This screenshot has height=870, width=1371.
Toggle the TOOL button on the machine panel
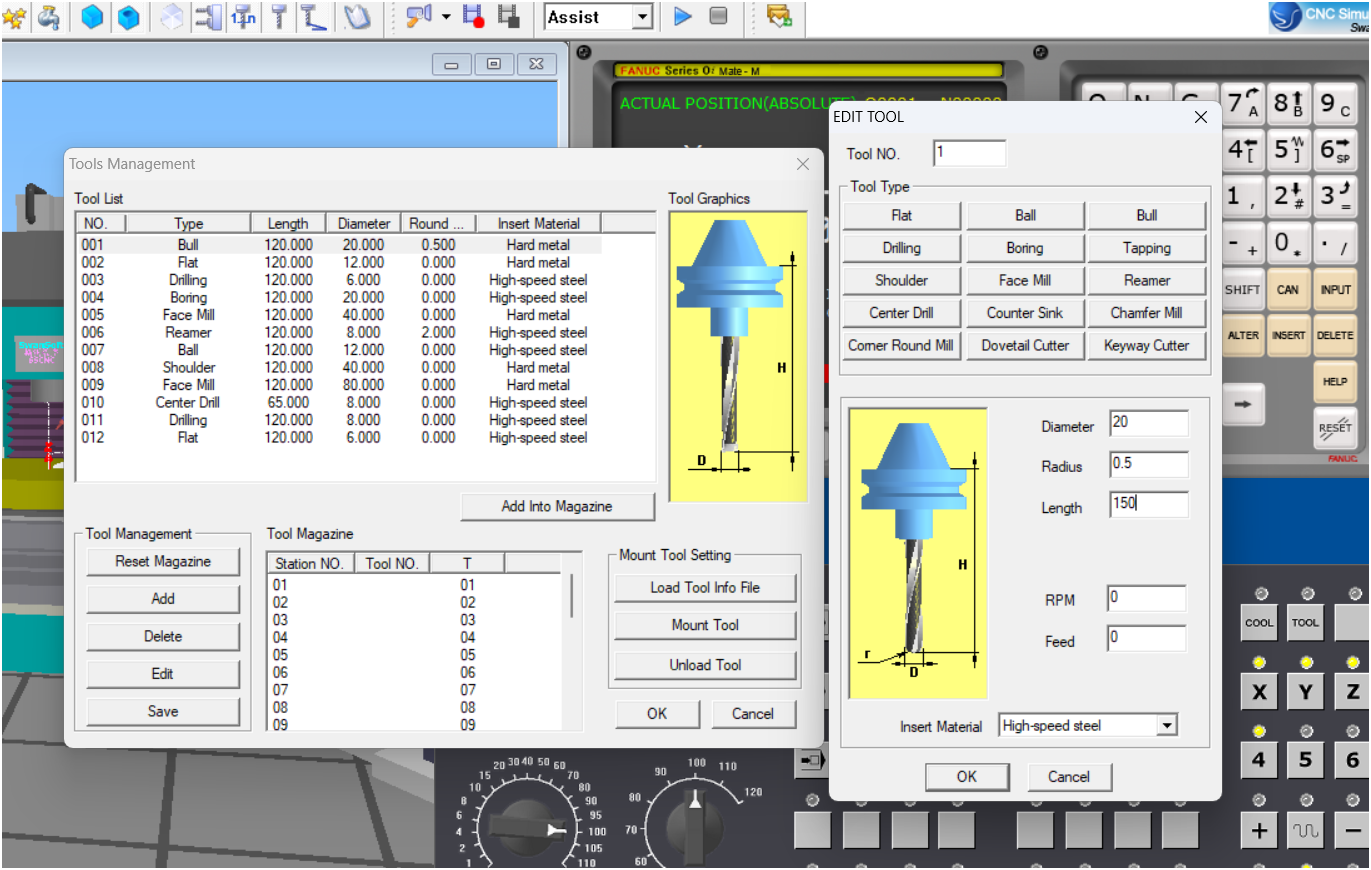pyautogui.click(x=1305, y=622)
